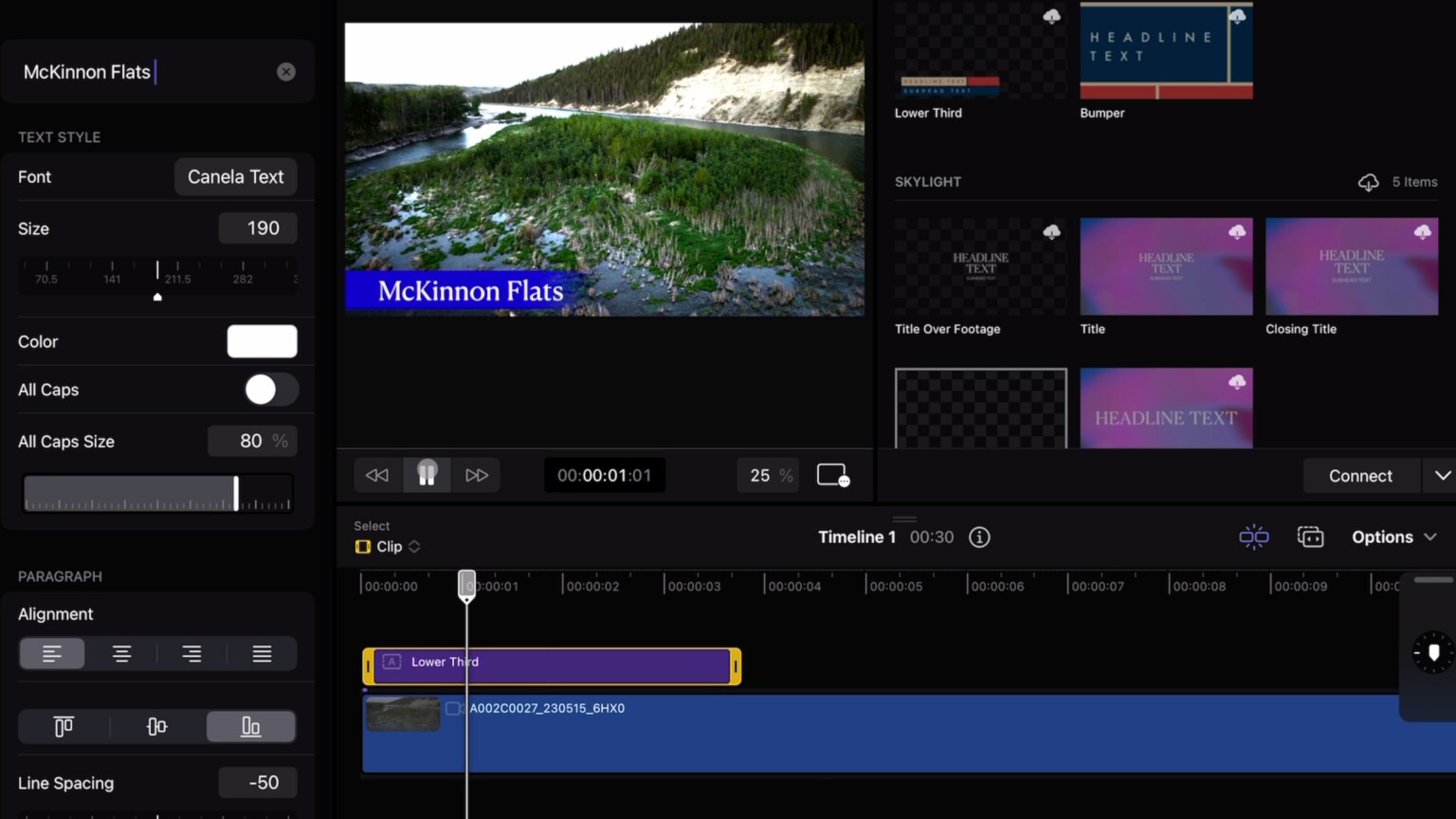Click the viewer zoom percentage field
Screen dimensions: 1456x819
click(x=769, y=475)
